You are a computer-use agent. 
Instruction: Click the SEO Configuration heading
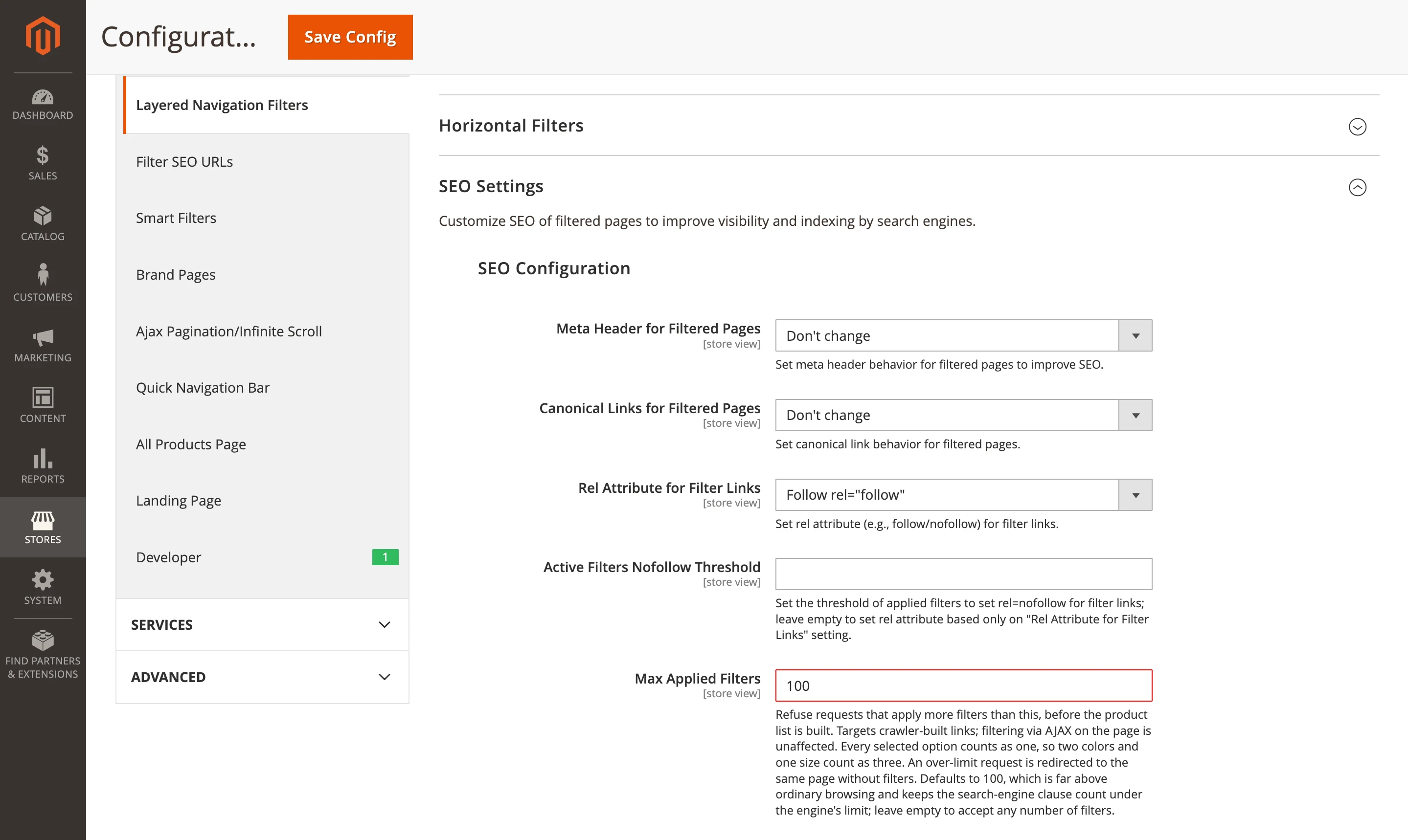(553, 268)
